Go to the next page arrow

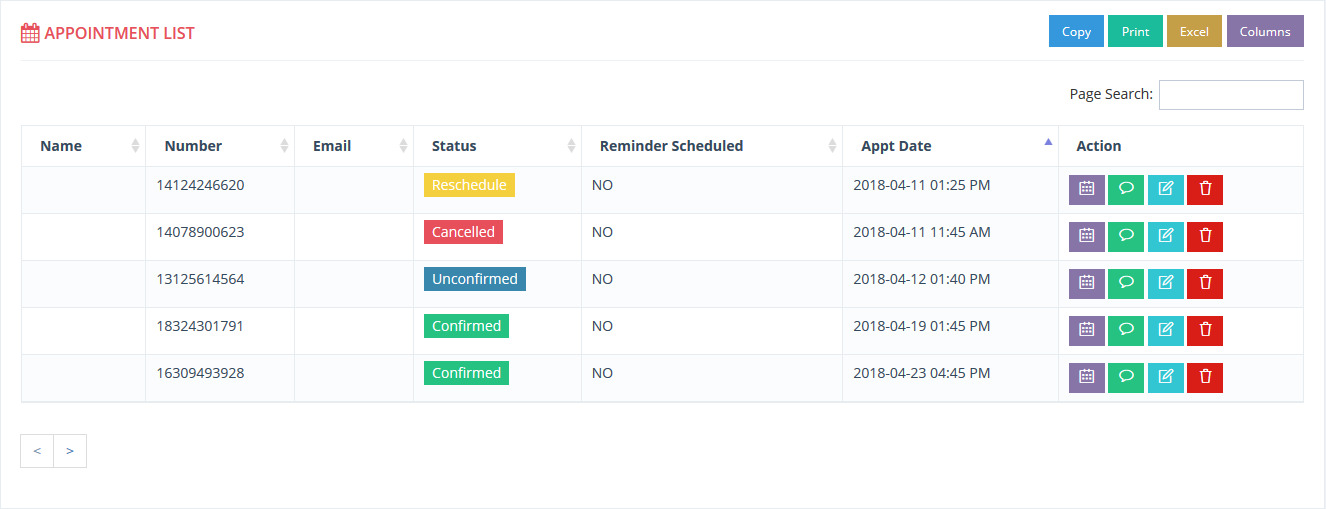(70, 451)
